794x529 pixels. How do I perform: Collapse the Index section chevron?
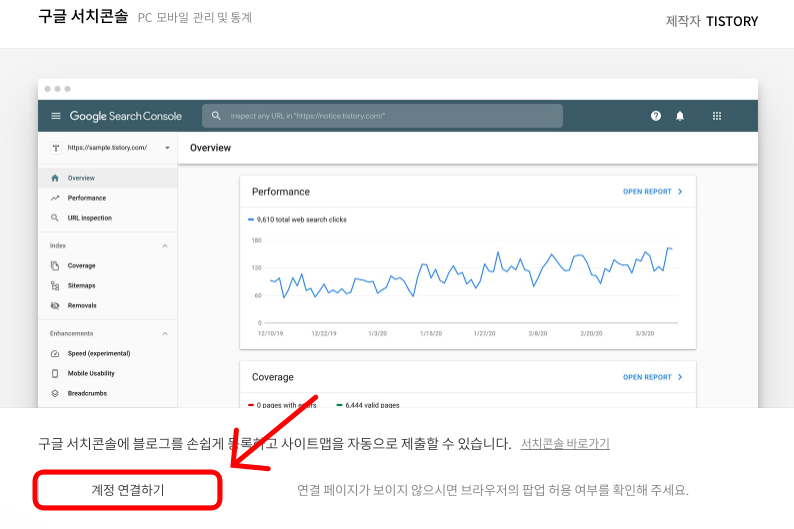pos(165,246)
